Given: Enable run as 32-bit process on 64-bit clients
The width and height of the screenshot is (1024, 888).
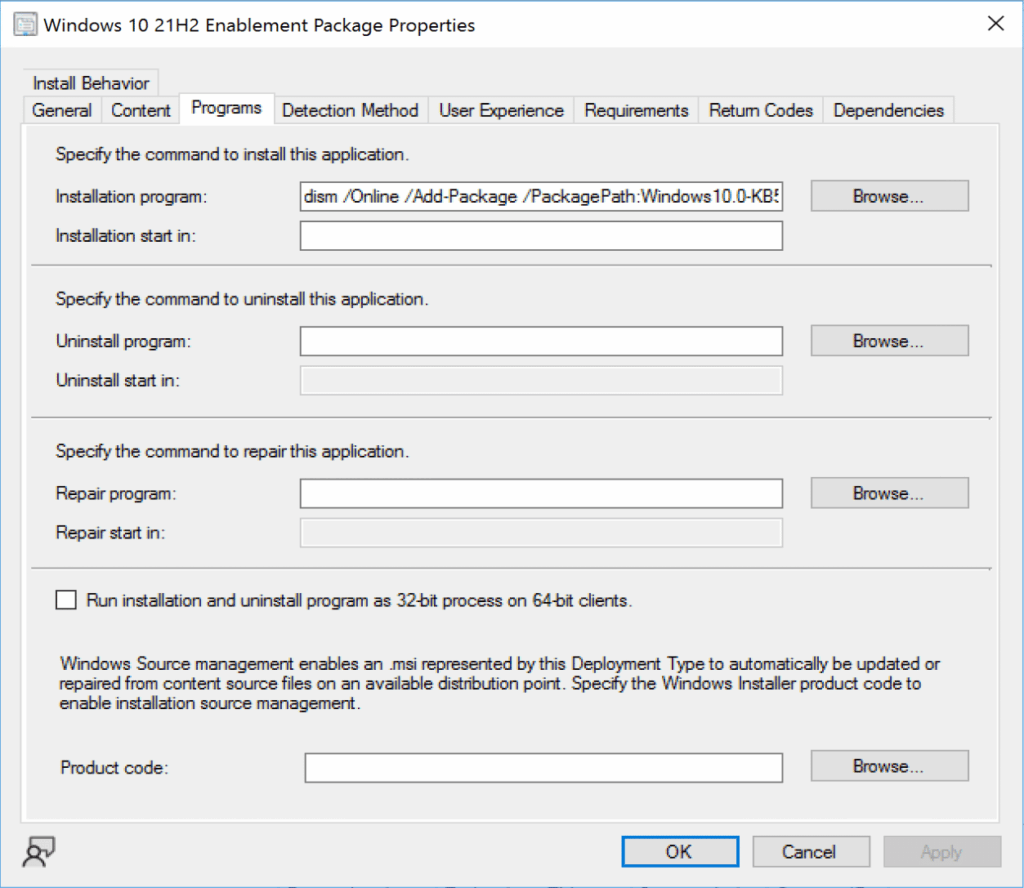Looking at the screenshot, I should [x=65, y=599].
